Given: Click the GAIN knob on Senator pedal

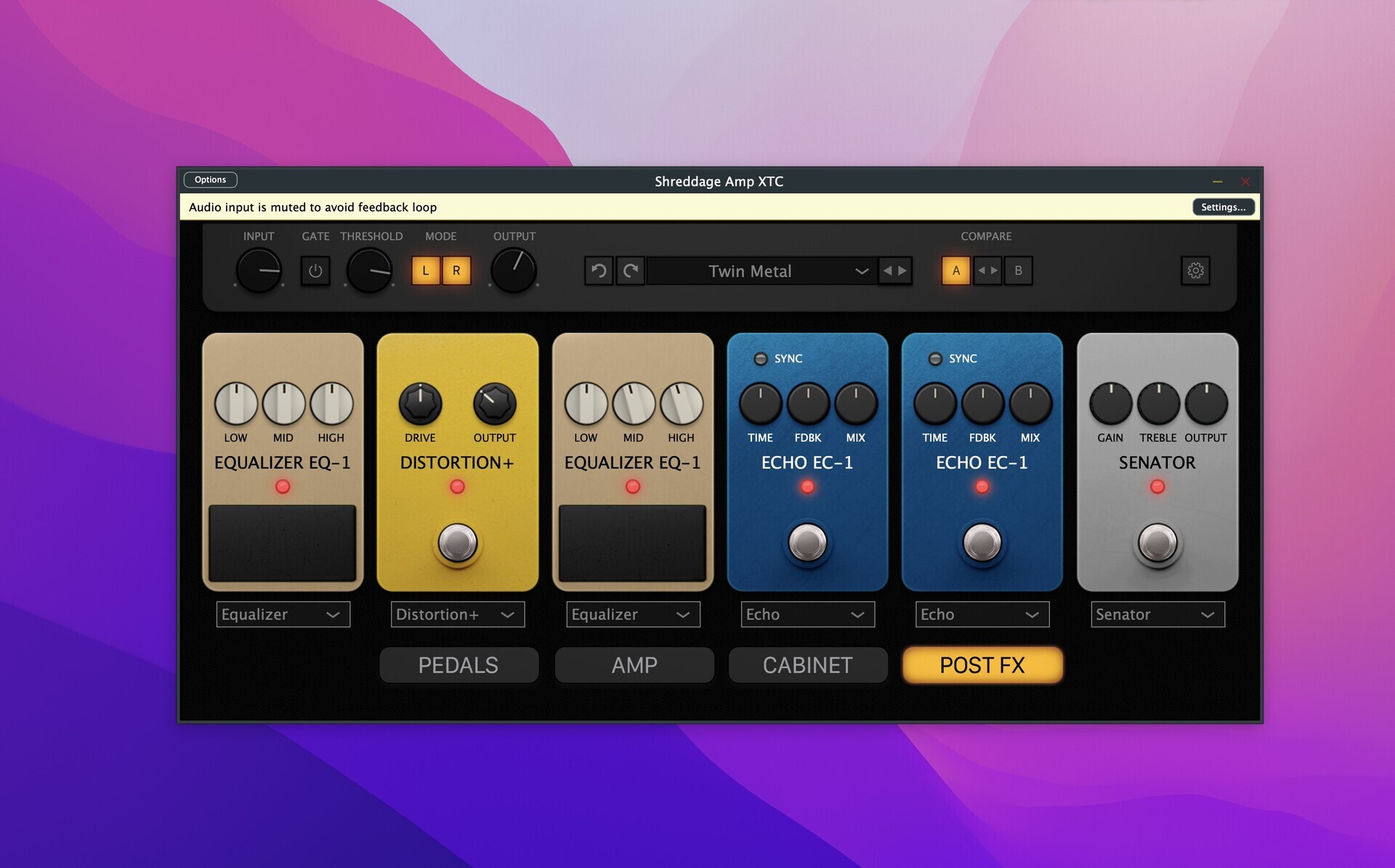Looking at the screenshot, I should coord(1111,404).
